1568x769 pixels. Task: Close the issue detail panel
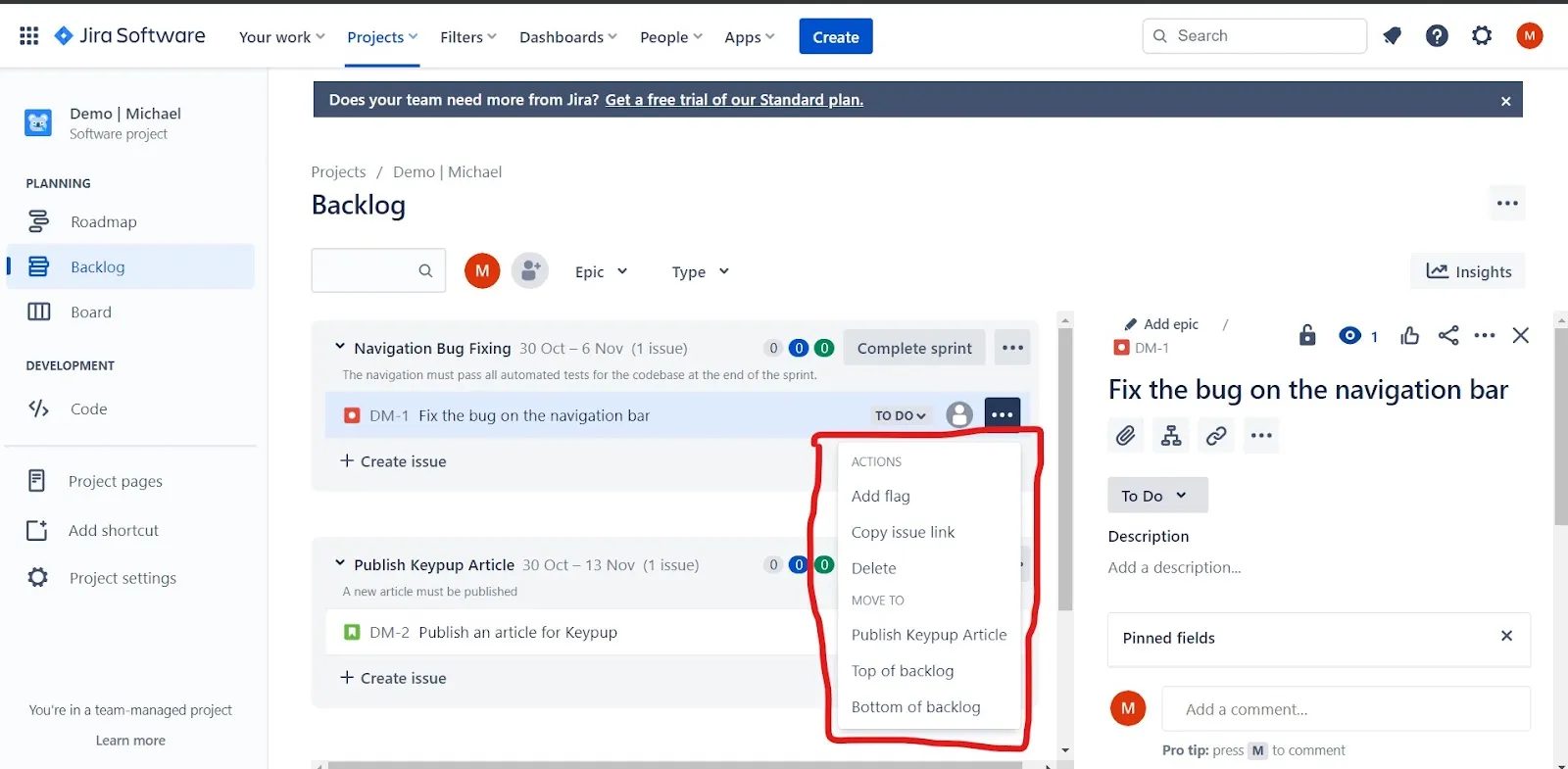[1521, 335]
